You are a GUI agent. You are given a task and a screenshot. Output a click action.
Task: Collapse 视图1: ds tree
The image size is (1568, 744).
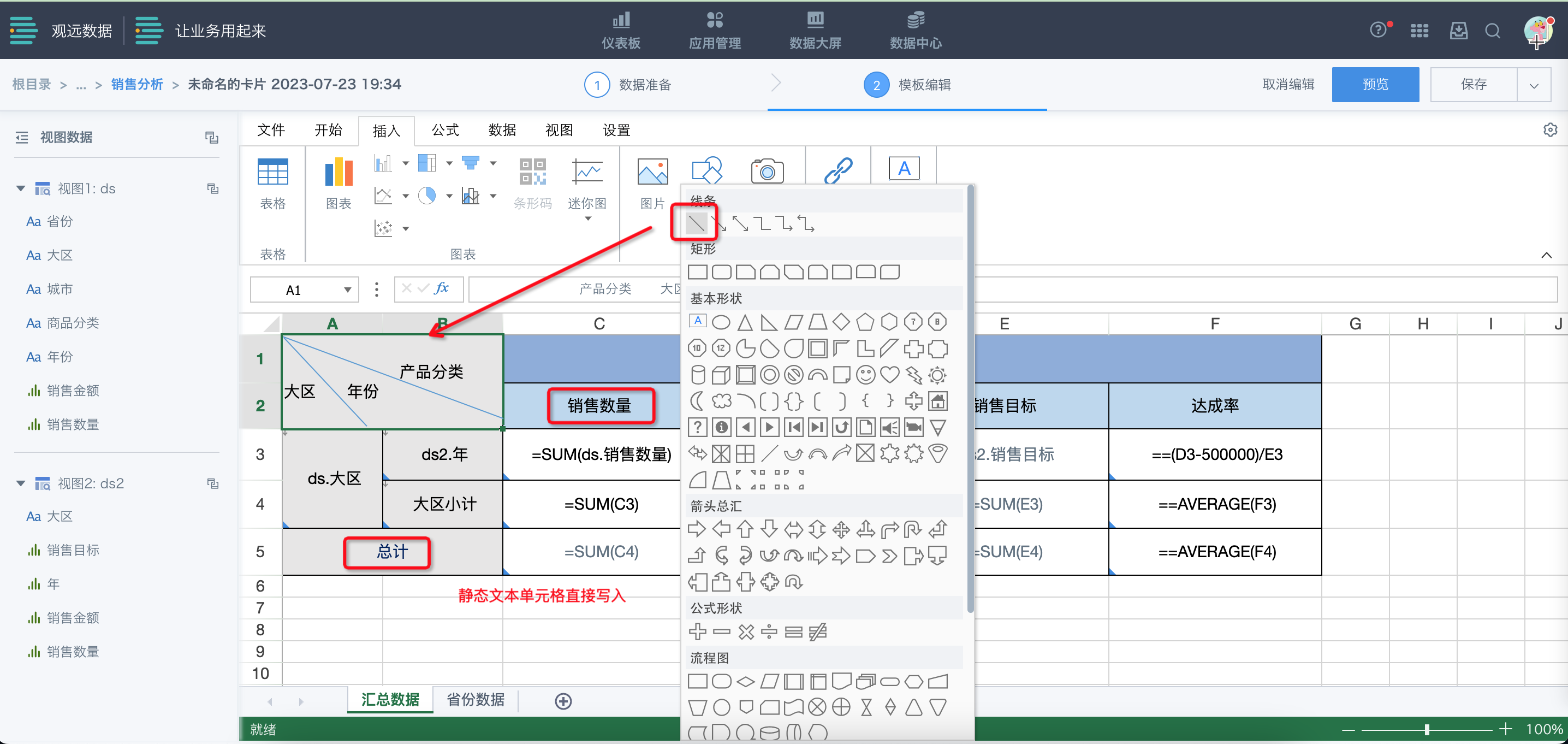coord(21,189)
